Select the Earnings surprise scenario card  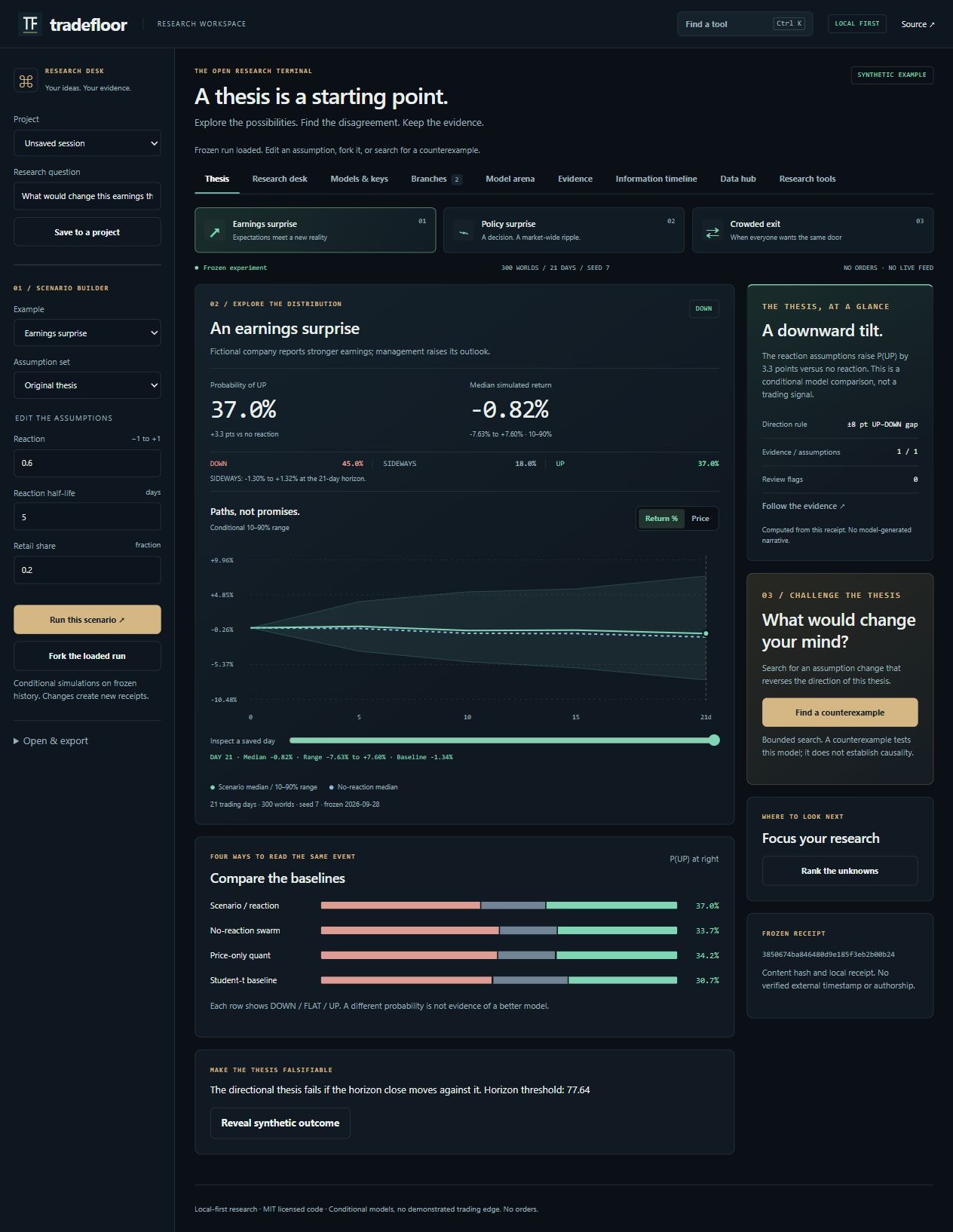click(315, 230)
